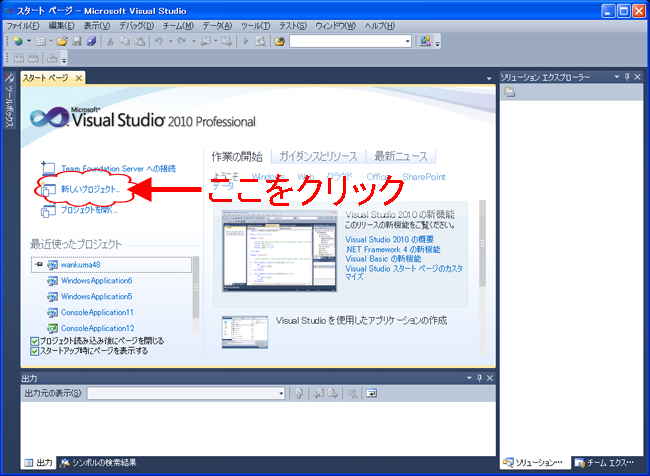Auto-hide pin the Solution Explorer panel
Screen dimensions: 650x476
click(627, 77)
